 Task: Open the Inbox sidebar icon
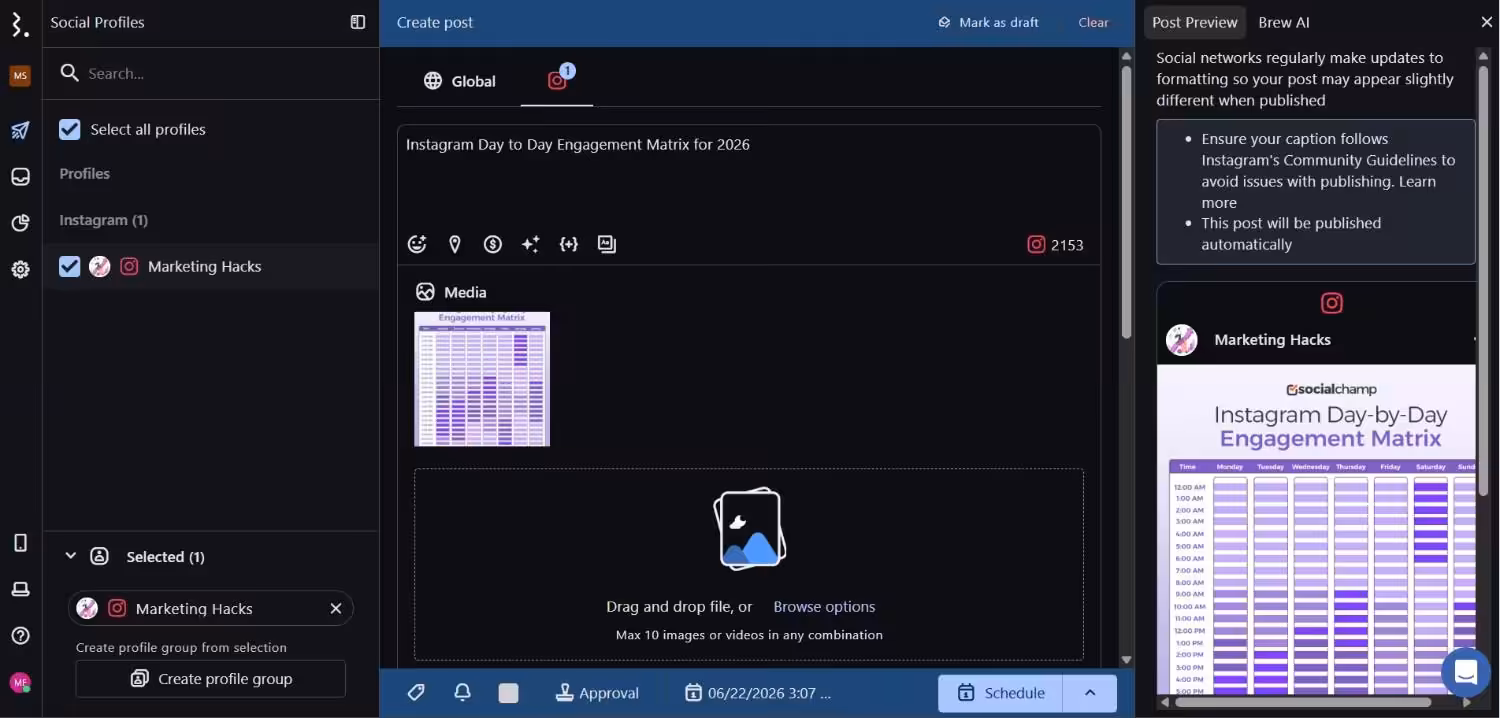click(x=20, y=177)
